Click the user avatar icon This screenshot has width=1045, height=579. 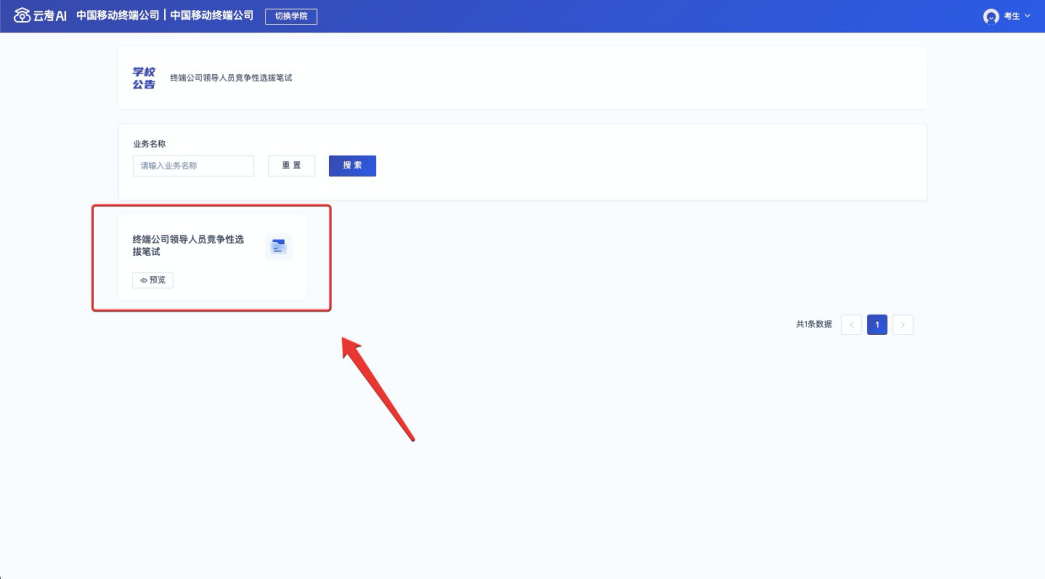[991, 16]
